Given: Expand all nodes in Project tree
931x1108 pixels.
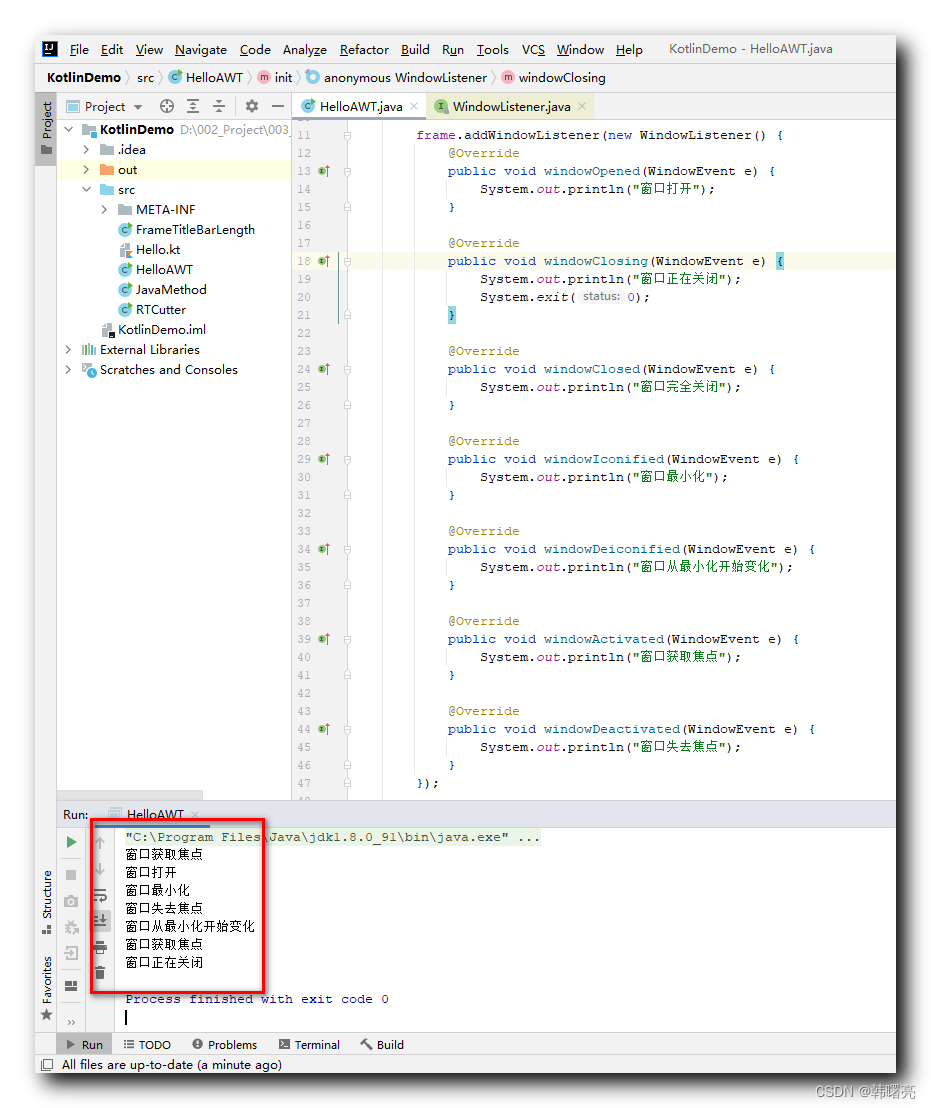Looking at the screenshot, I should [192, 105].
